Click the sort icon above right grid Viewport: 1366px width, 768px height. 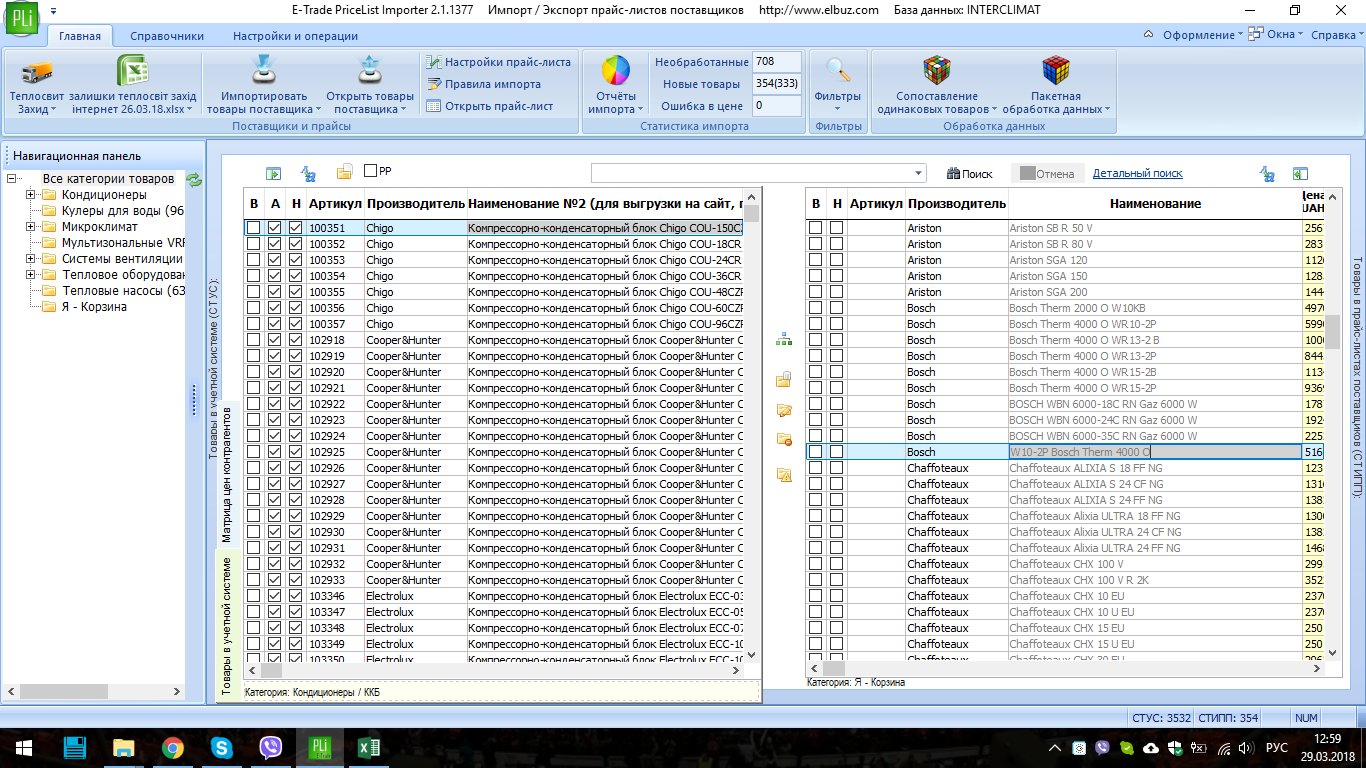[1267, 173]
